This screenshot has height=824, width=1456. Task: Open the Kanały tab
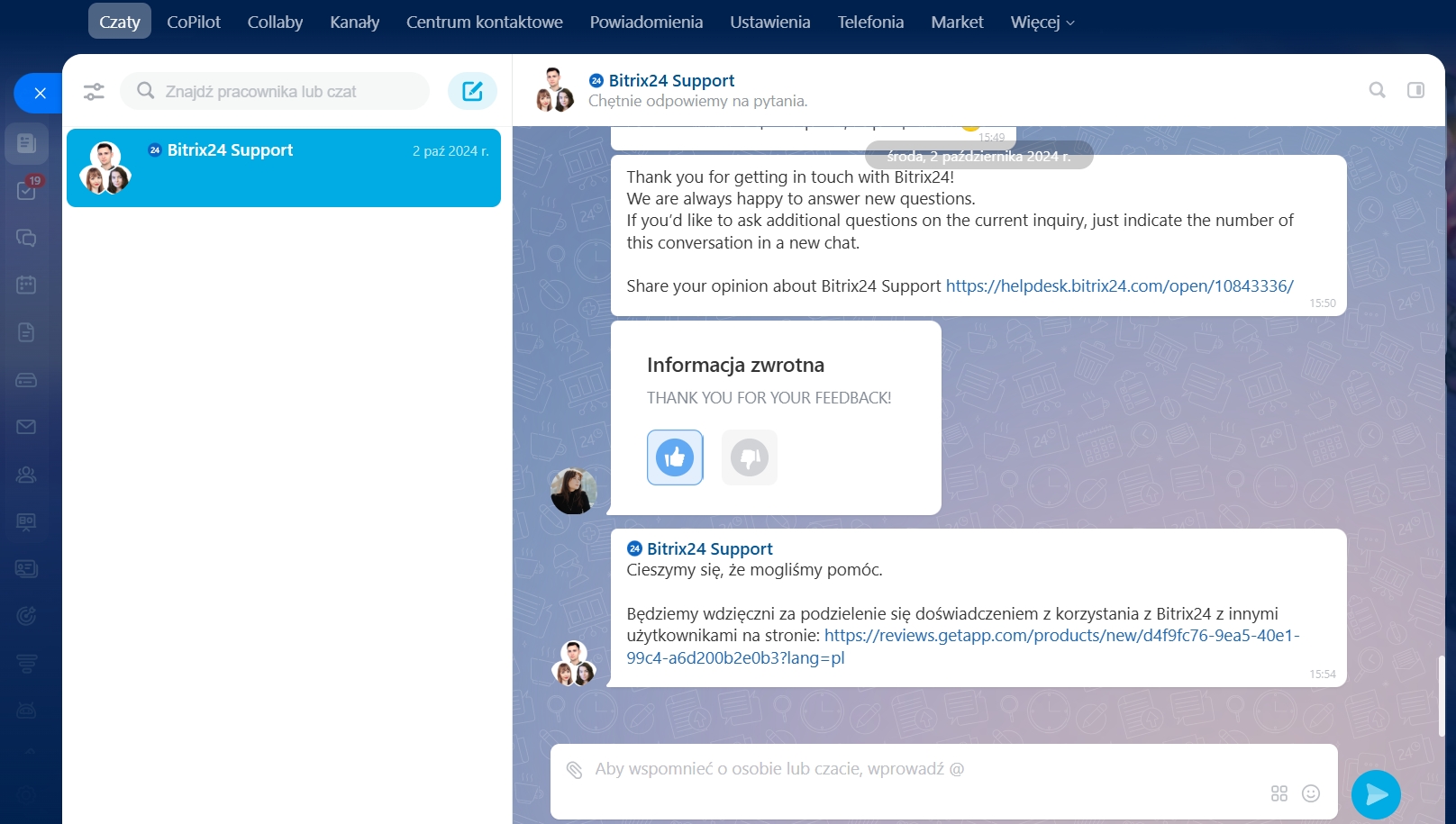point(355,22)
